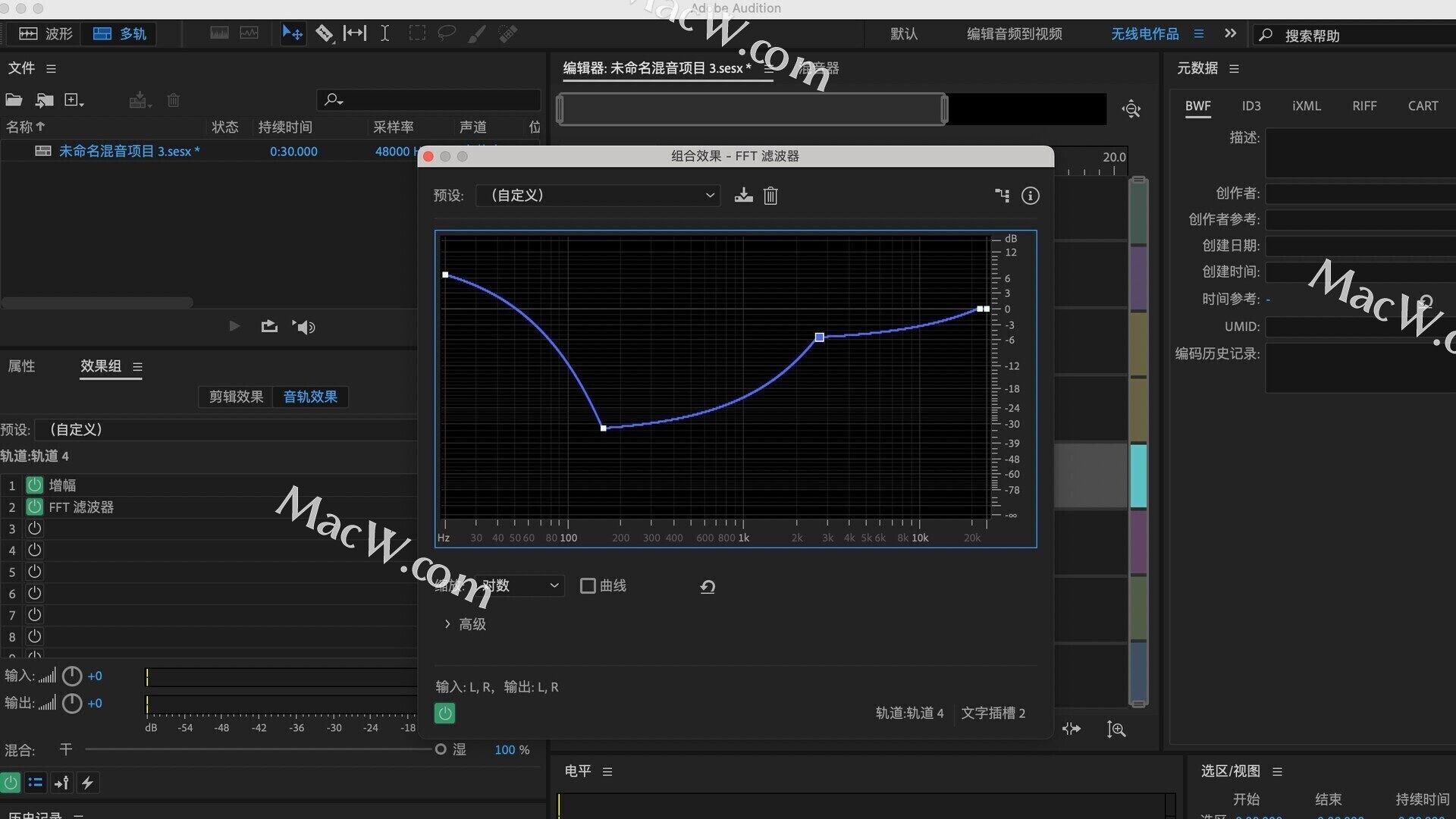This screenshot has height=819, width=1456.
Task: Toggle power for FFT 滤波器 slot 2
Action: [x=34, y=507]
